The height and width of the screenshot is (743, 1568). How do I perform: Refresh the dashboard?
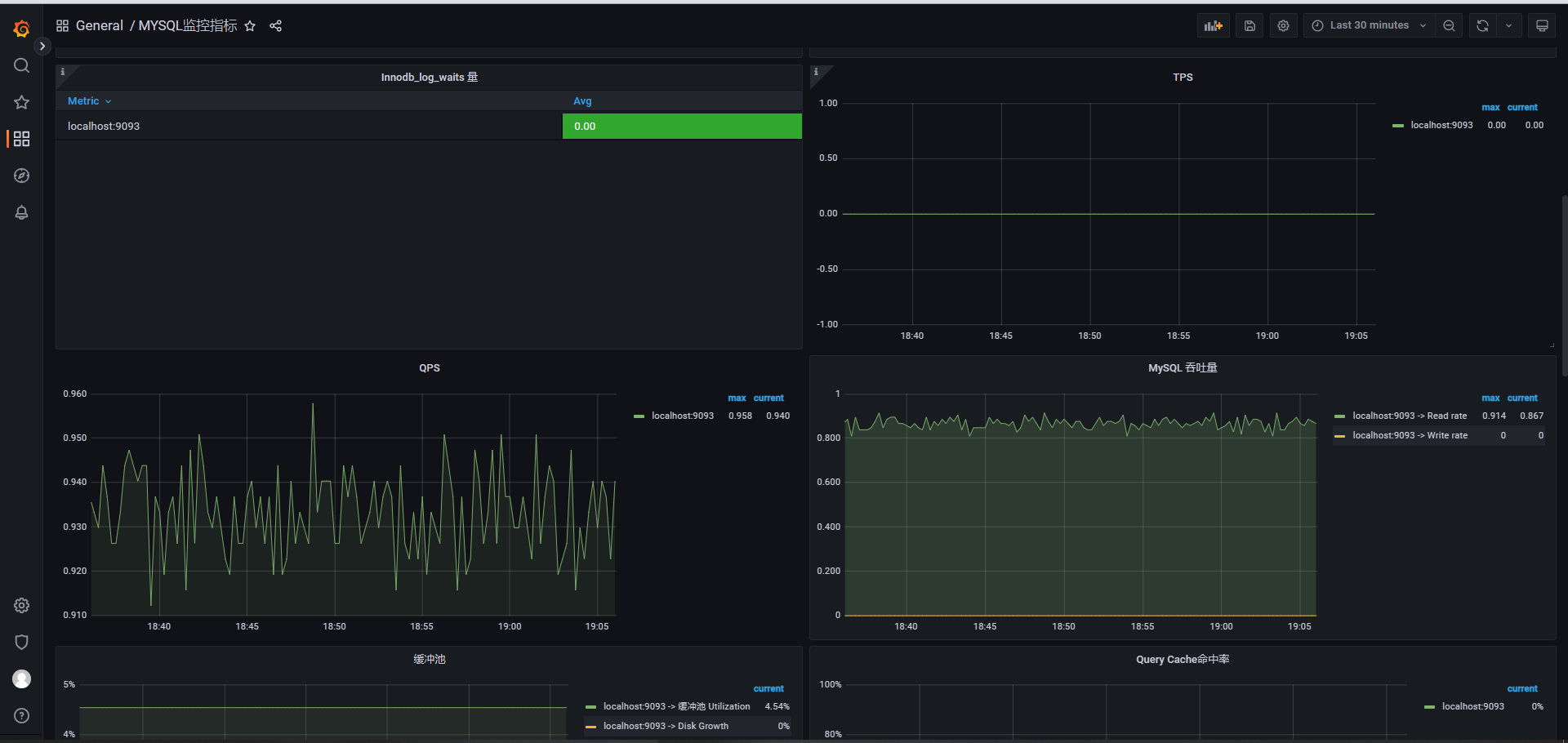pos(1482,26)
